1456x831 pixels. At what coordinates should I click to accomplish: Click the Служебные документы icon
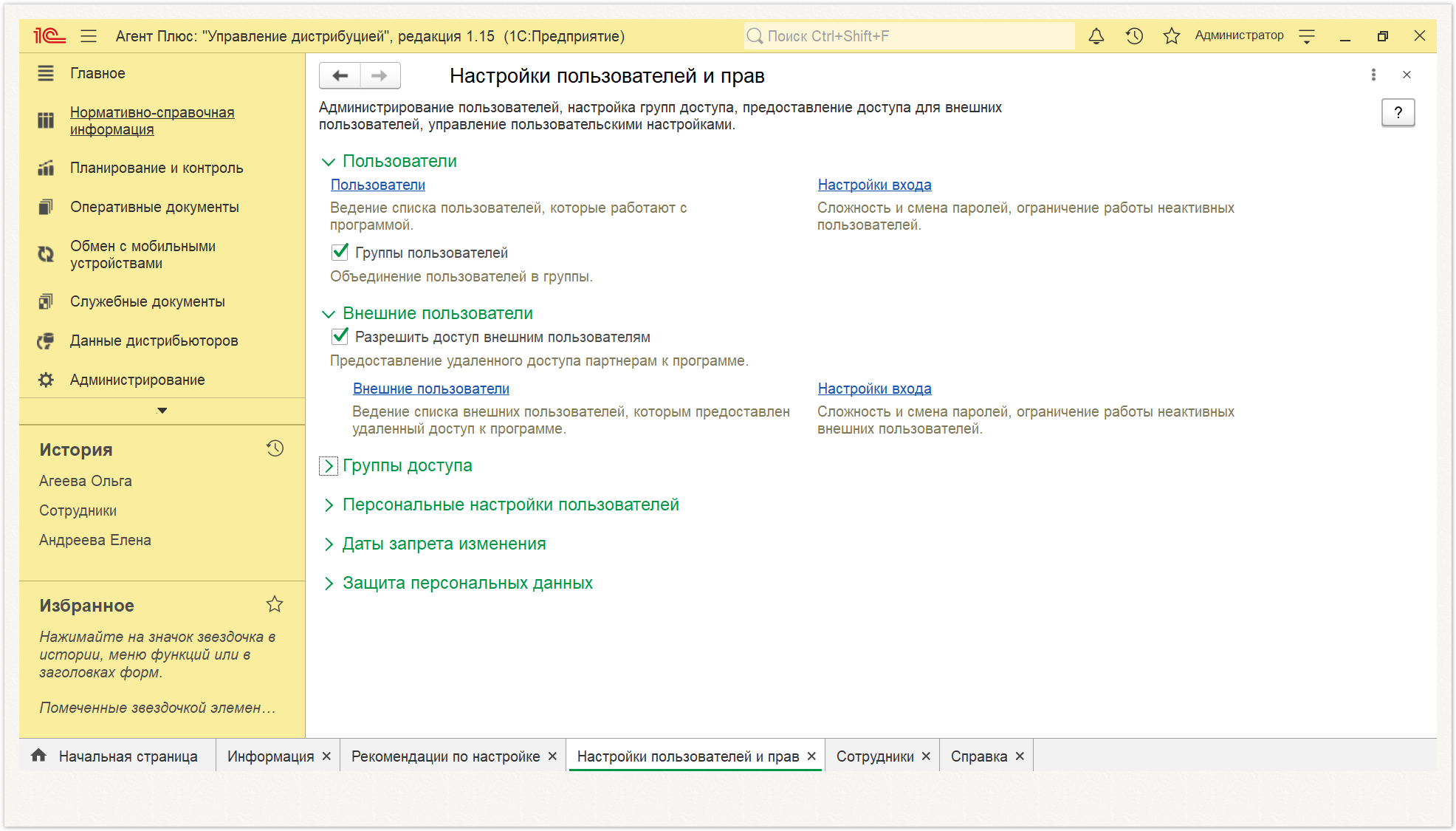coord(46,301)
